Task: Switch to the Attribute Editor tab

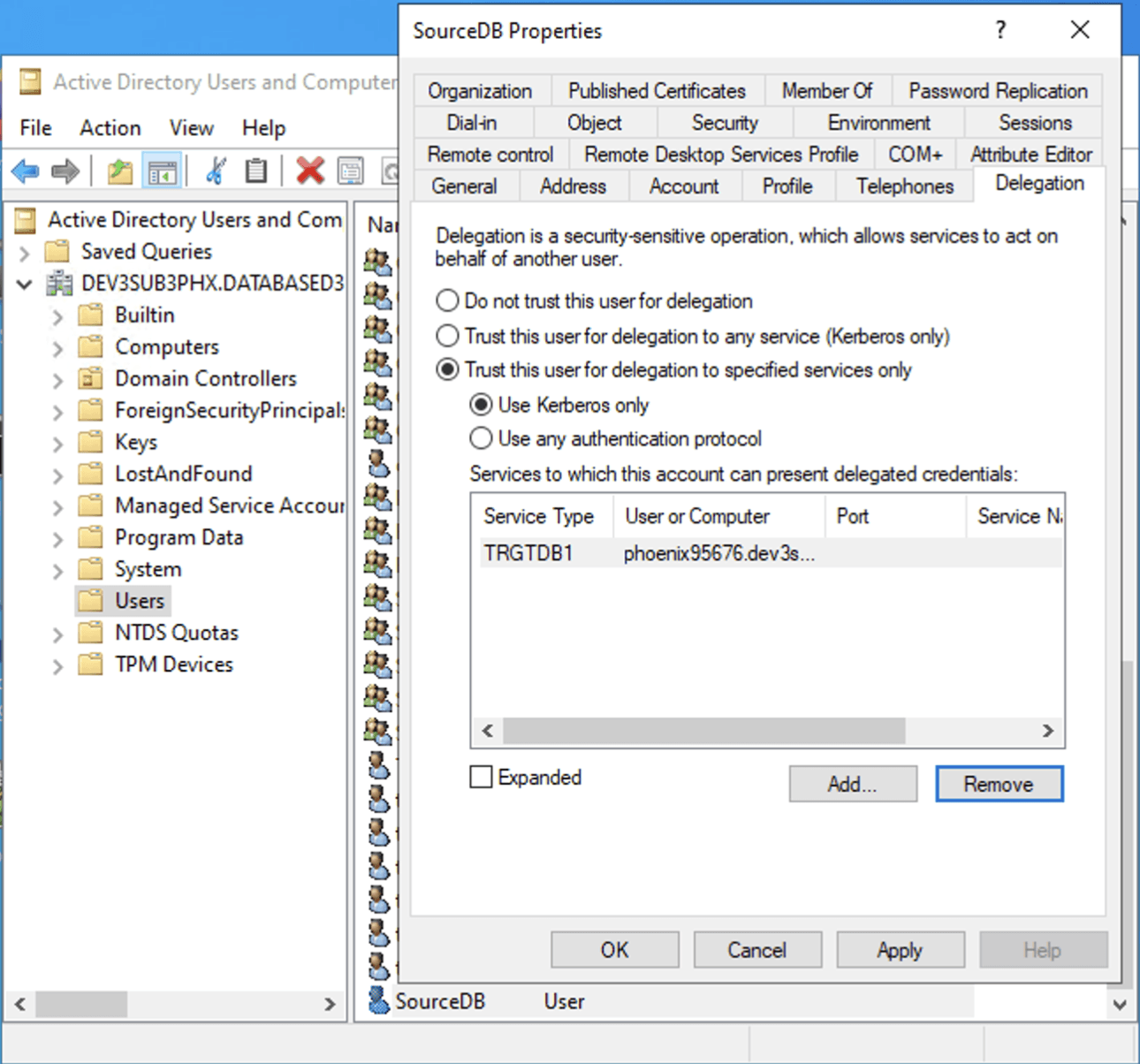Action: pyautogui.click(x=1030, y=154)
